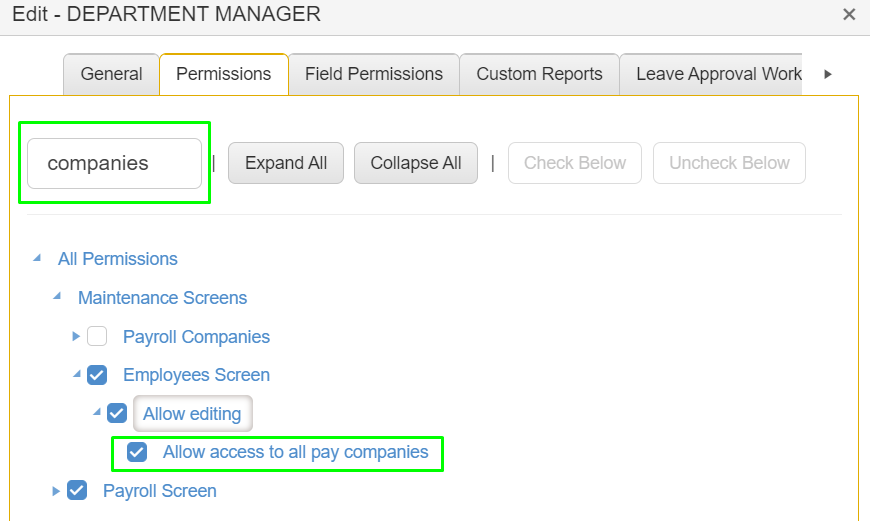Collapse the Employees Screen node
The width and height of the screenshot is (870, 521).
click(x=77, y=374)
